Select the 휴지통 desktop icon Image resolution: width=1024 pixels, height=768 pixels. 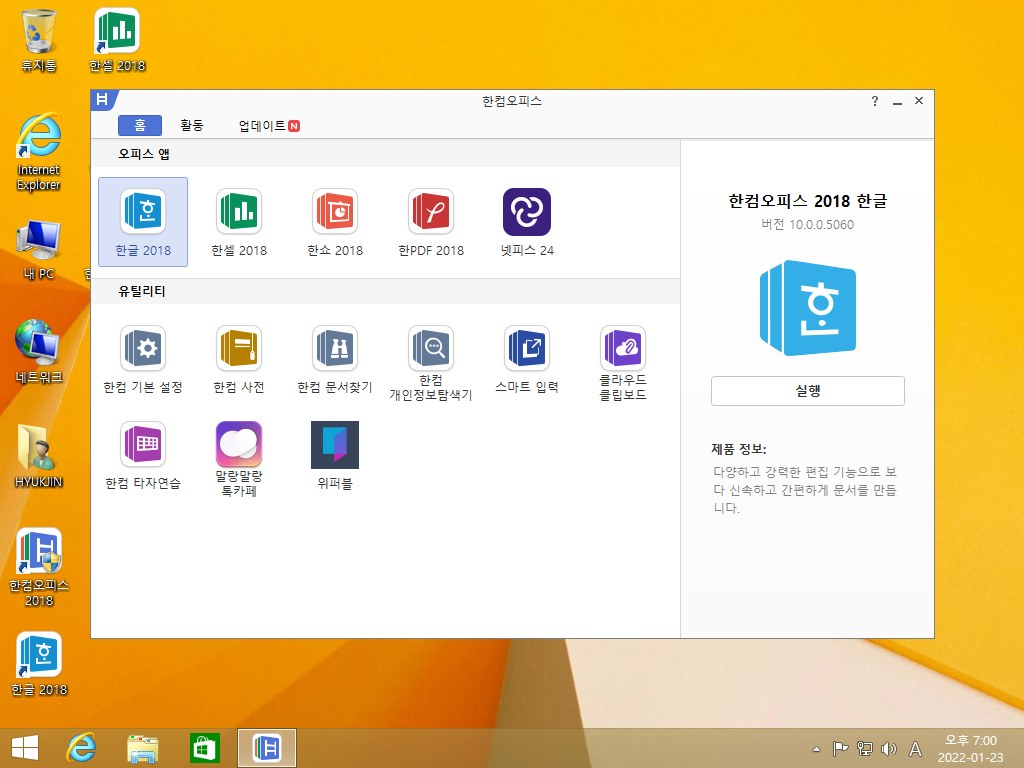[x=39, y=40]
